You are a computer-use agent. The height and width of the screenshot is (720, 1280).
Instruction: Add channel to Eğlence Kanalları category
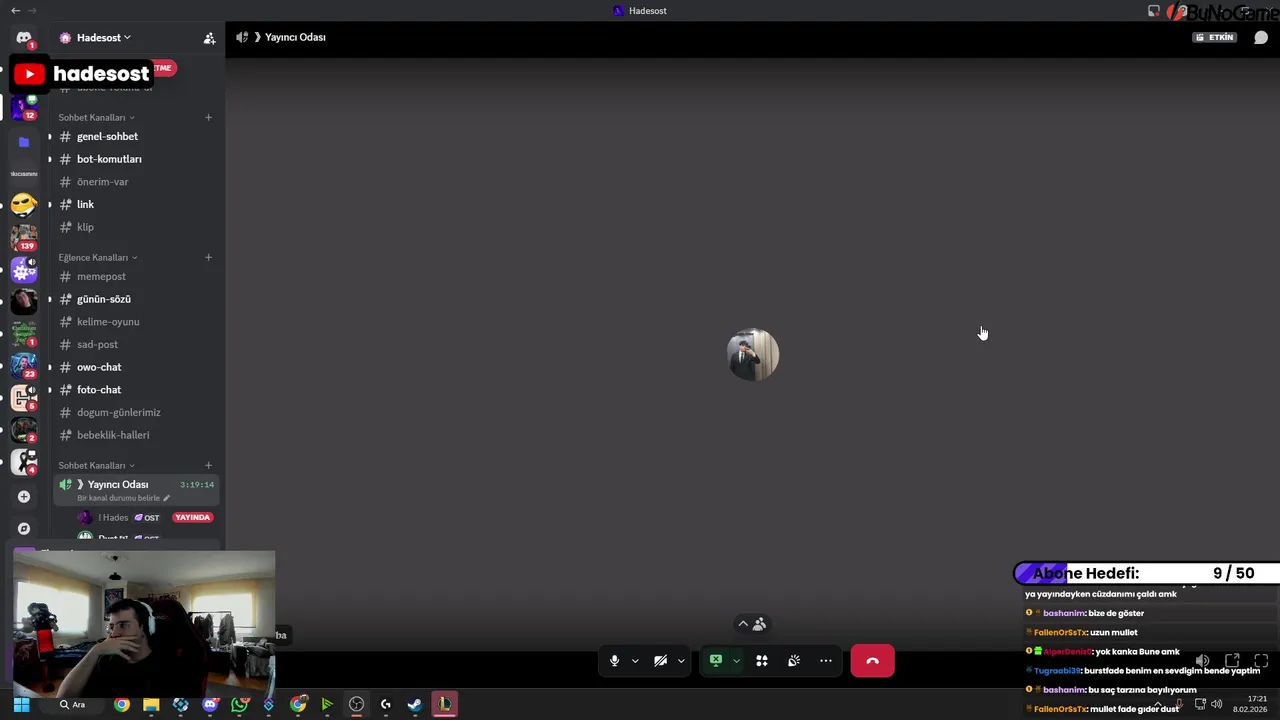coord(208,257)
